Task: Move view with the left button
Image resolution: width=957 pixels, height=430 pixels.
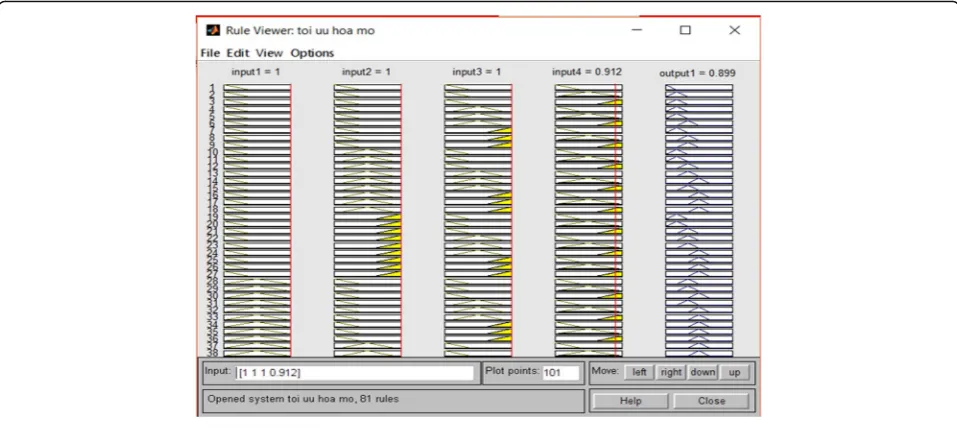Action: [639, 372]
